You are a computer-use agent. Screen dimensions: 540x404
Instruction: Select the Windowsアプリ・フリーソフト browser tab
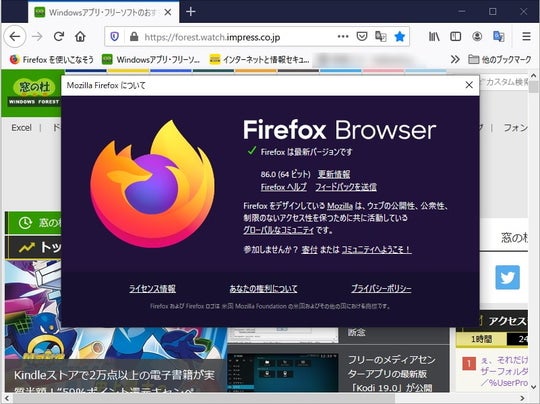104,12
